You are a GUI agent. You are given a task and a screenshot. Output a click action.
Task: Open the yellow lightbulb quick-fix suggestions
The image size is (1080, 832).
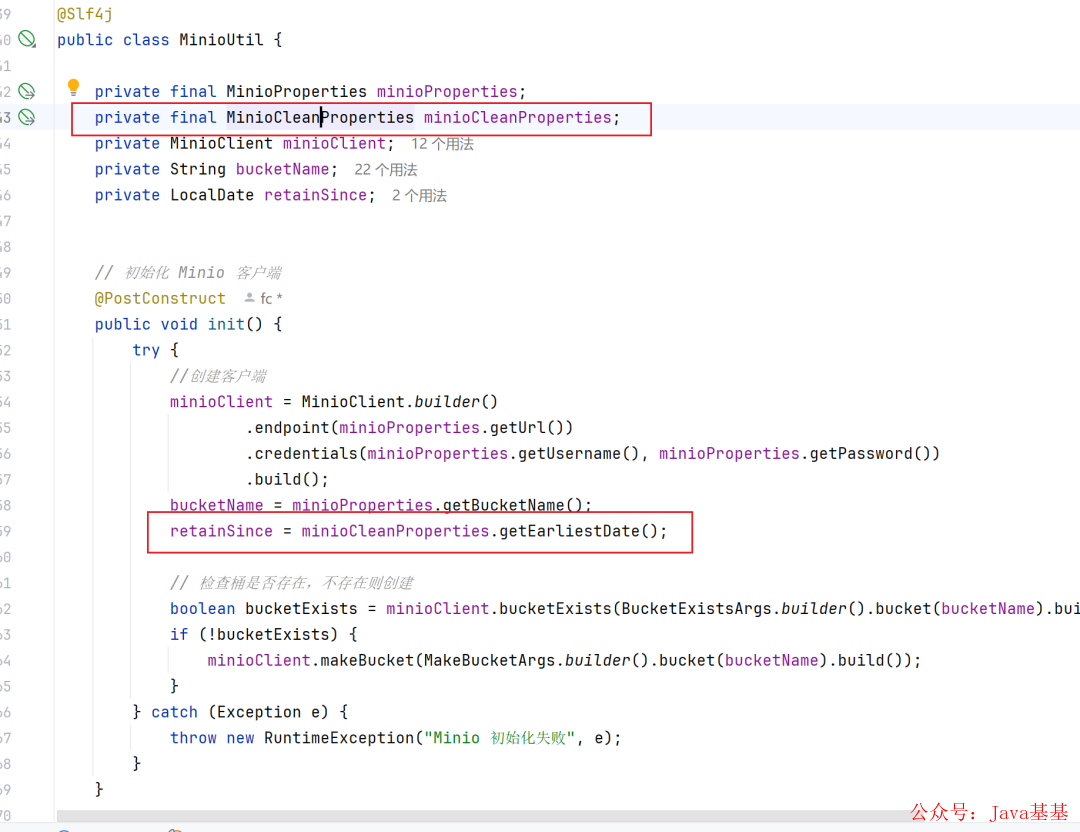(x=74, y=87)
